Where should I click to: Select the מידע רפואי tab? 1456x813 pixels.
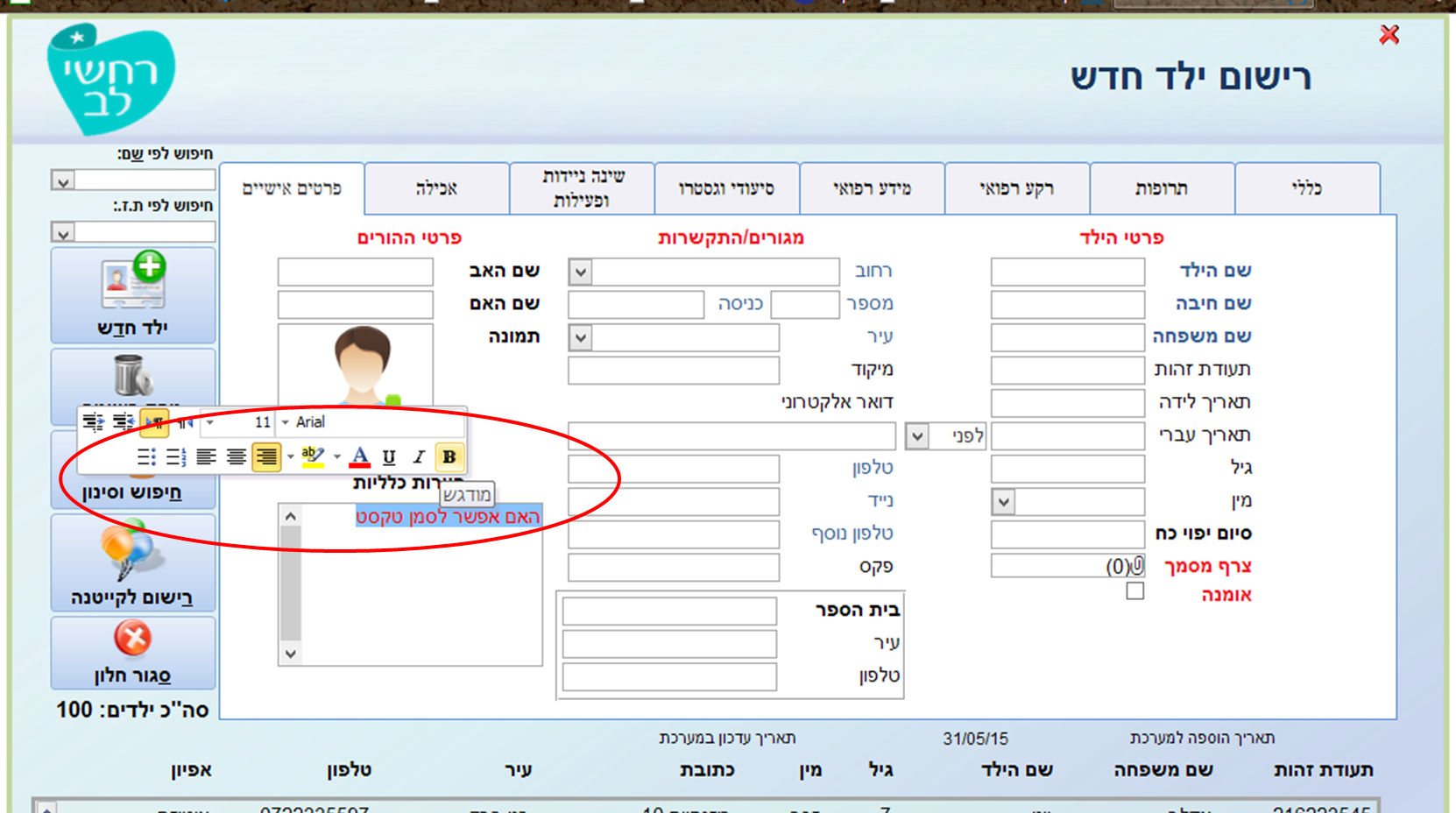click(873, 188)
